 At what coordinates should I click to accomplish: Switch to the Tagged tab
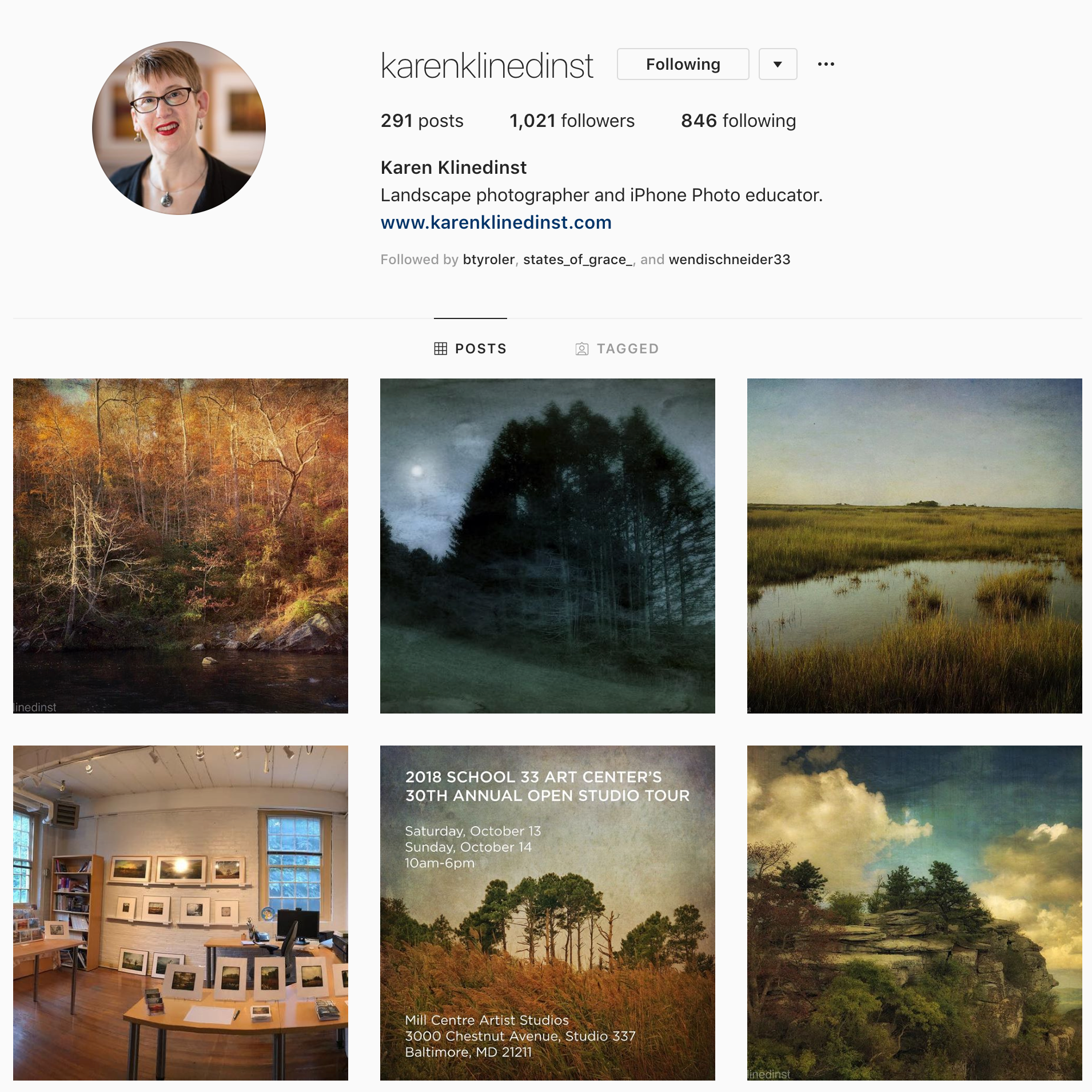pyautogui.click(x=617, y=349)
